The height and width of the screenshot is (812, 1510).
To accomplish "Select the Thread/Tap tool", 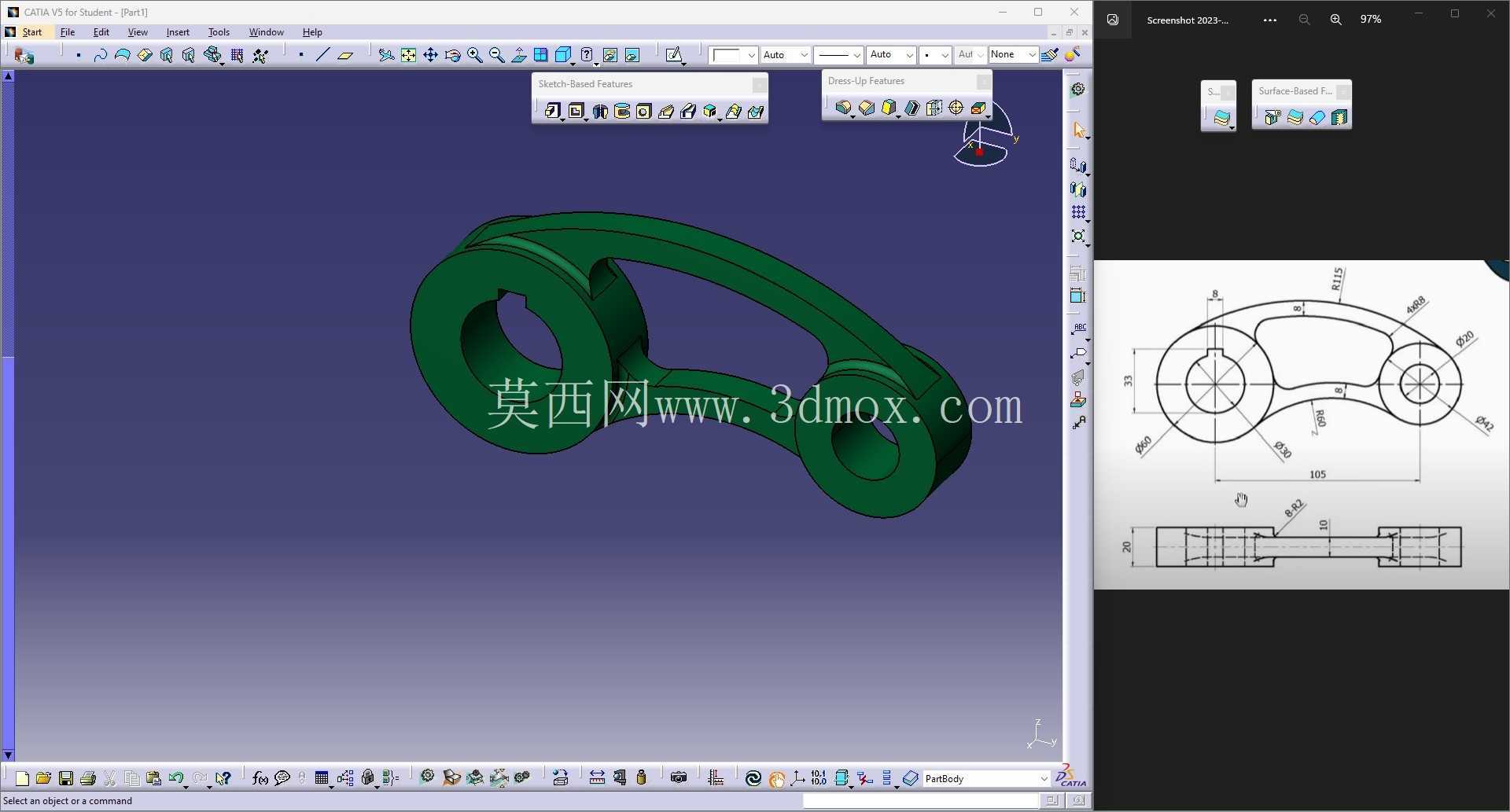I will tap(956, 108).
